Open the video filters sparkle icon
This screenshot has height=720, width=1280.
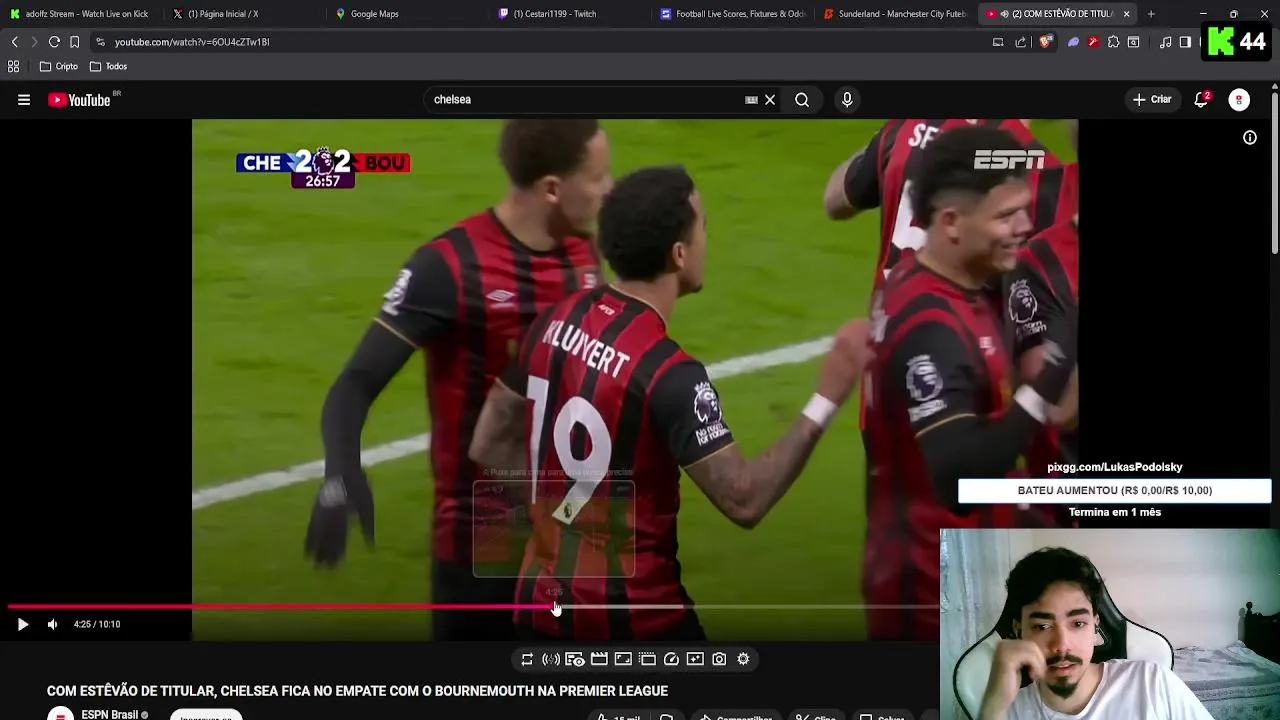[695, 659]
